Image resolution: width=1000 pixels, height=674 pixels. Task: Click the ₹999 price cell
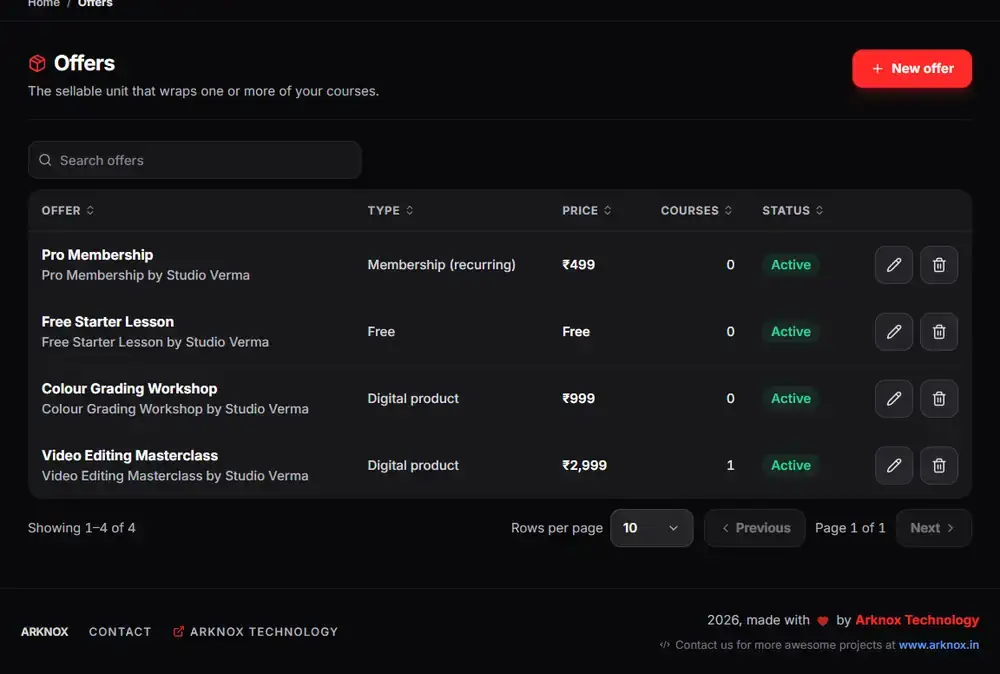(x=578, y=399)
